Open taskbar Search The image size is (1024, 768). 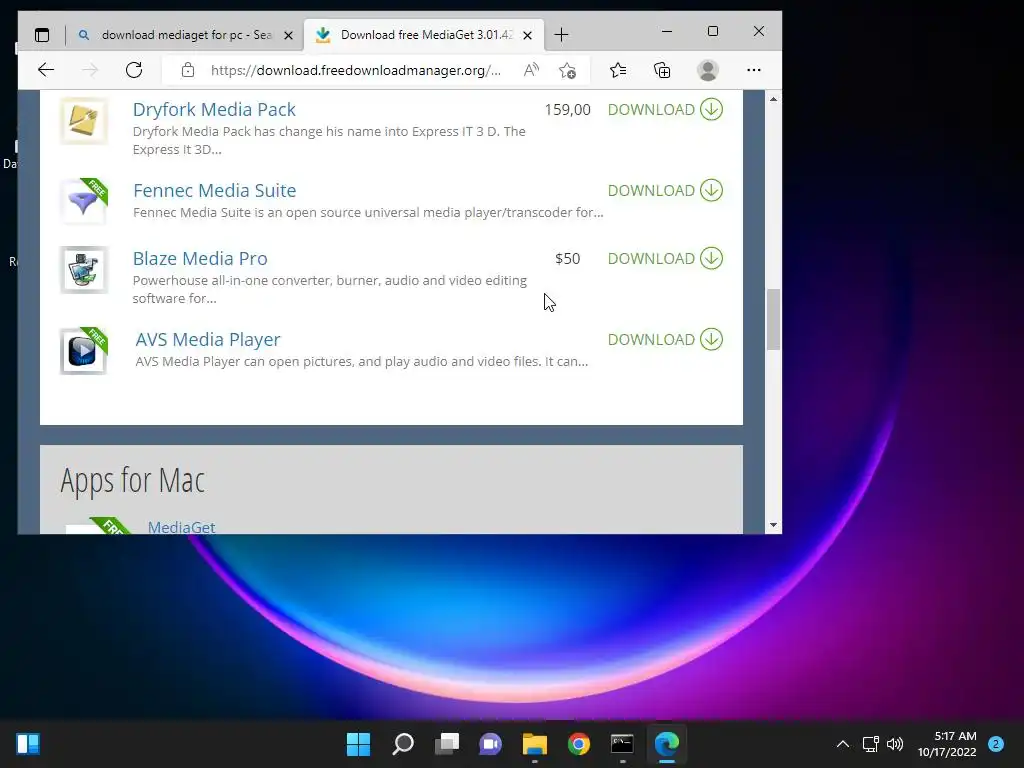click(x=403, y=744)
